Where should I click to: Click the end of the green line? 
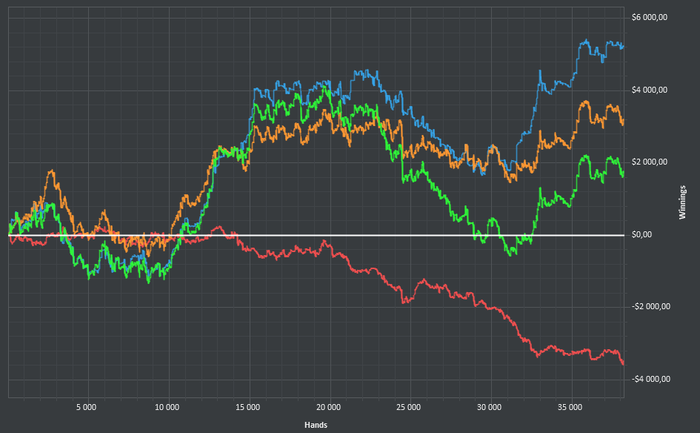point(623,175)
